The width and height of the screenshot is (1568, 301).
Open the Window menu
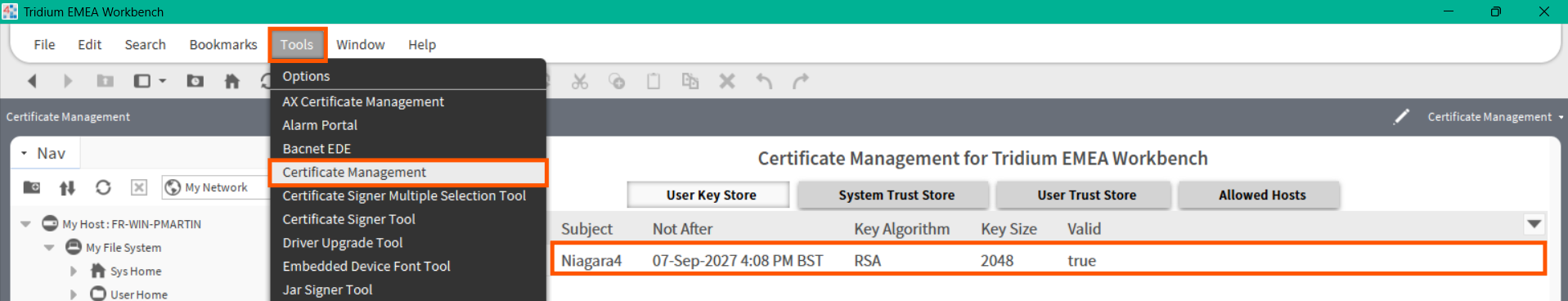(361, 44)
